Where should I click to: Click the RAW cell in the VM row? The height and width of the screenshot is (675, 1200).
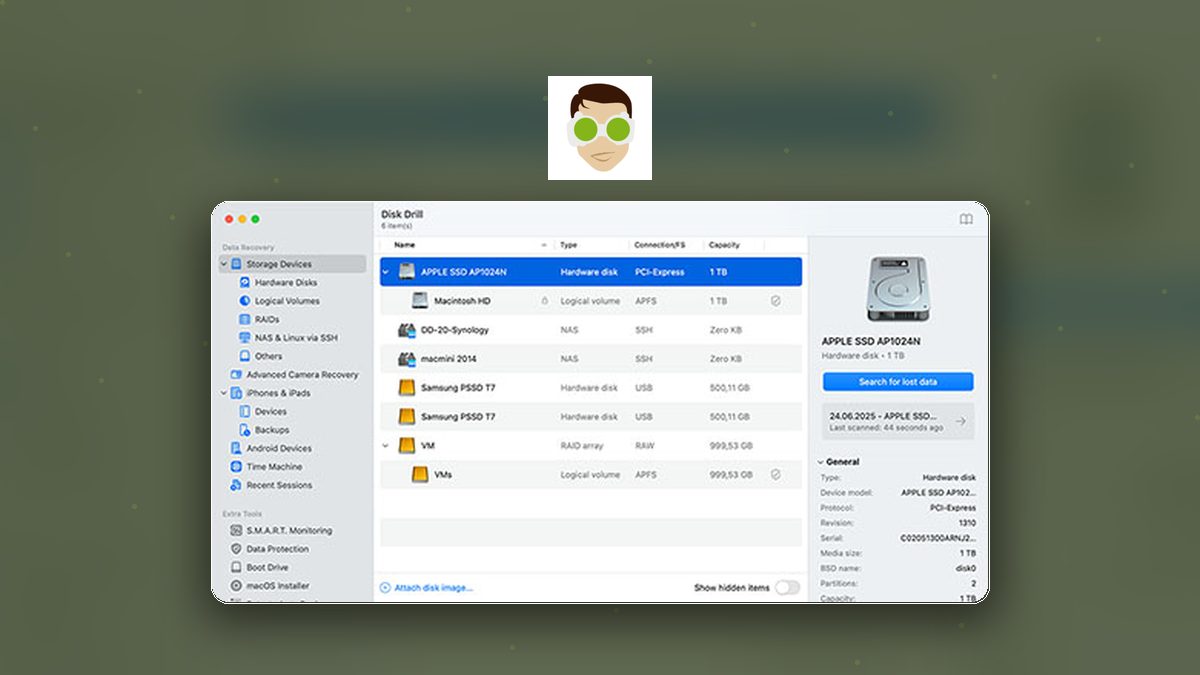click(x=644, y=446)
